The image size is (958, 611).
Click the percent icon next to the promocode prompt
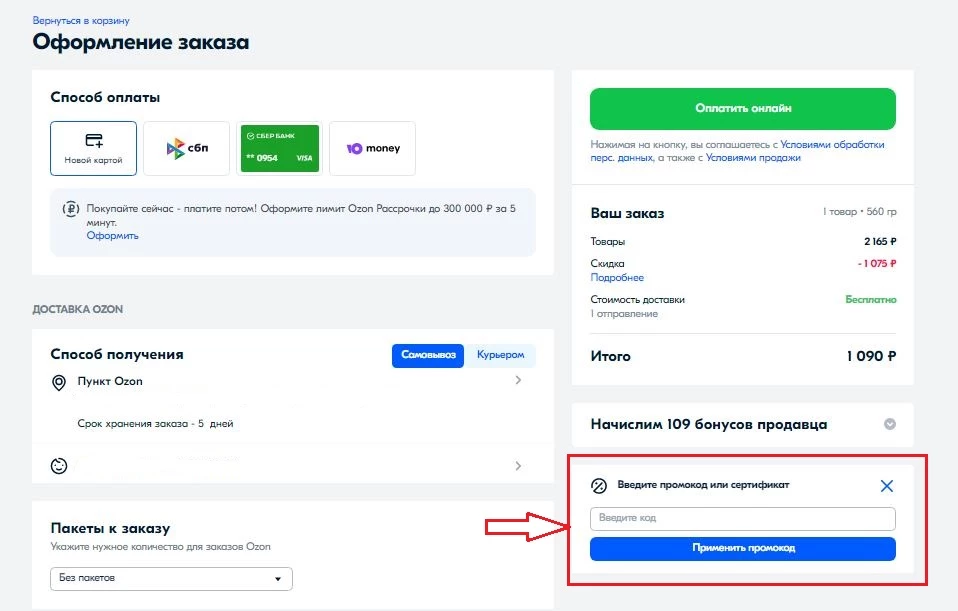[x=599, y=485]
